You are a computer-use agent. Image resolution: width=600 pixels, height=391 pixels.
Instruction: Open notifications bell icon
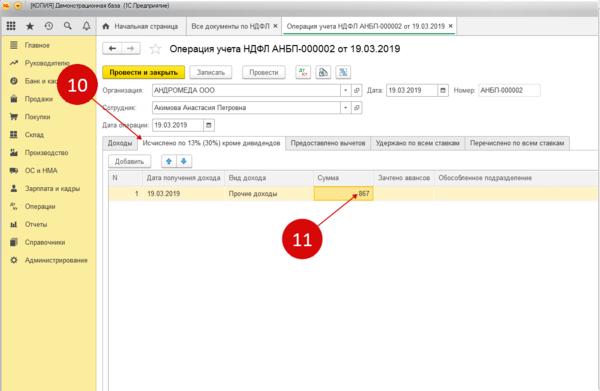pyautogui.click(x=86, y=26)
